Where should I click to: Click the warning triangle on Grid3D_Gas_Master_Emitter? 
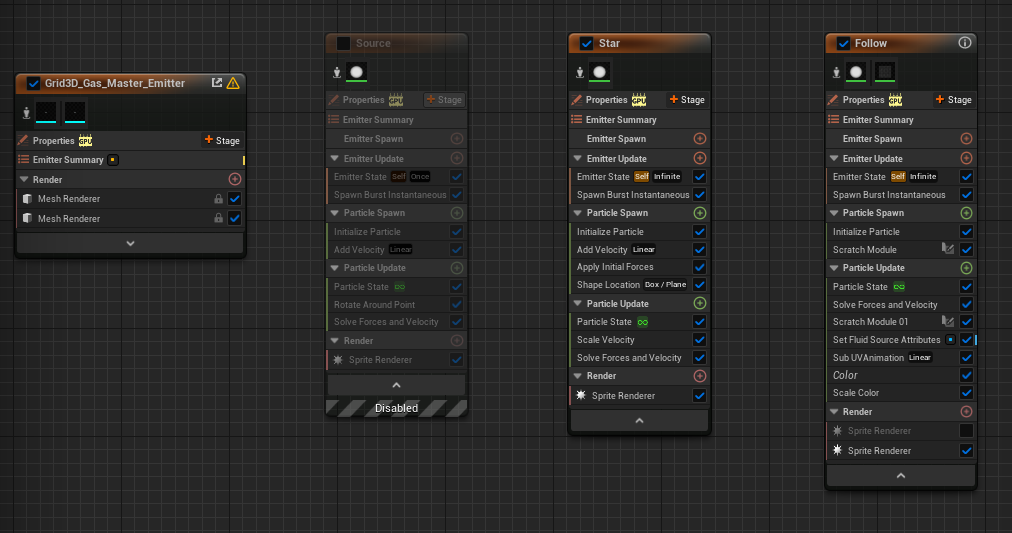[x=233, y=83]
